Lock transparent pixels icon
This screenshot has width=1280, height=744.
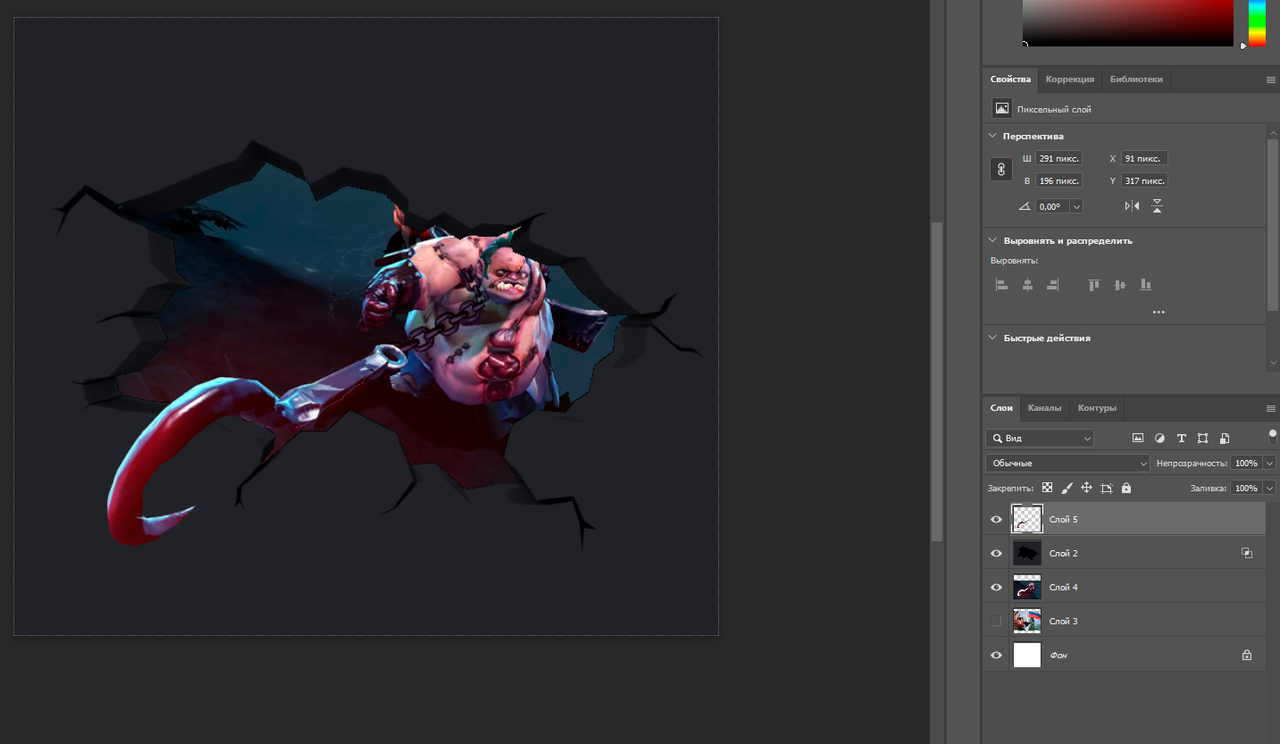1047,488
